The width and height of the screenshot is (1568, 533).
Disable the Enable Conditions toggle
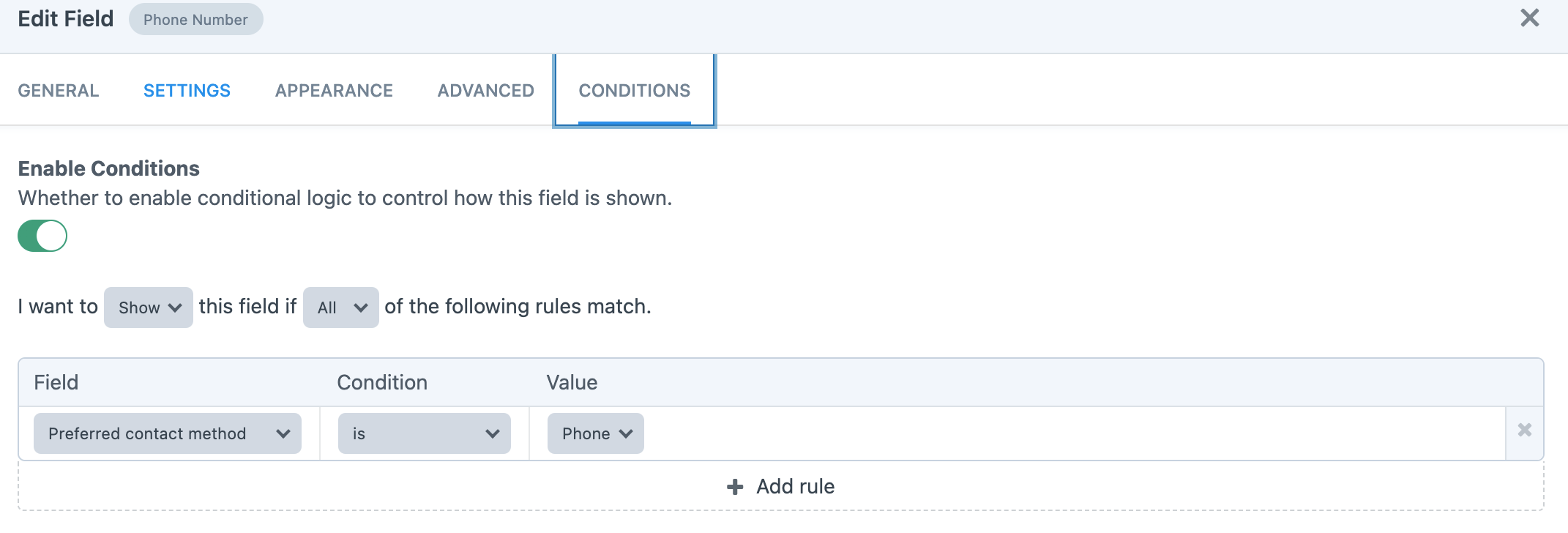(42, 236)
